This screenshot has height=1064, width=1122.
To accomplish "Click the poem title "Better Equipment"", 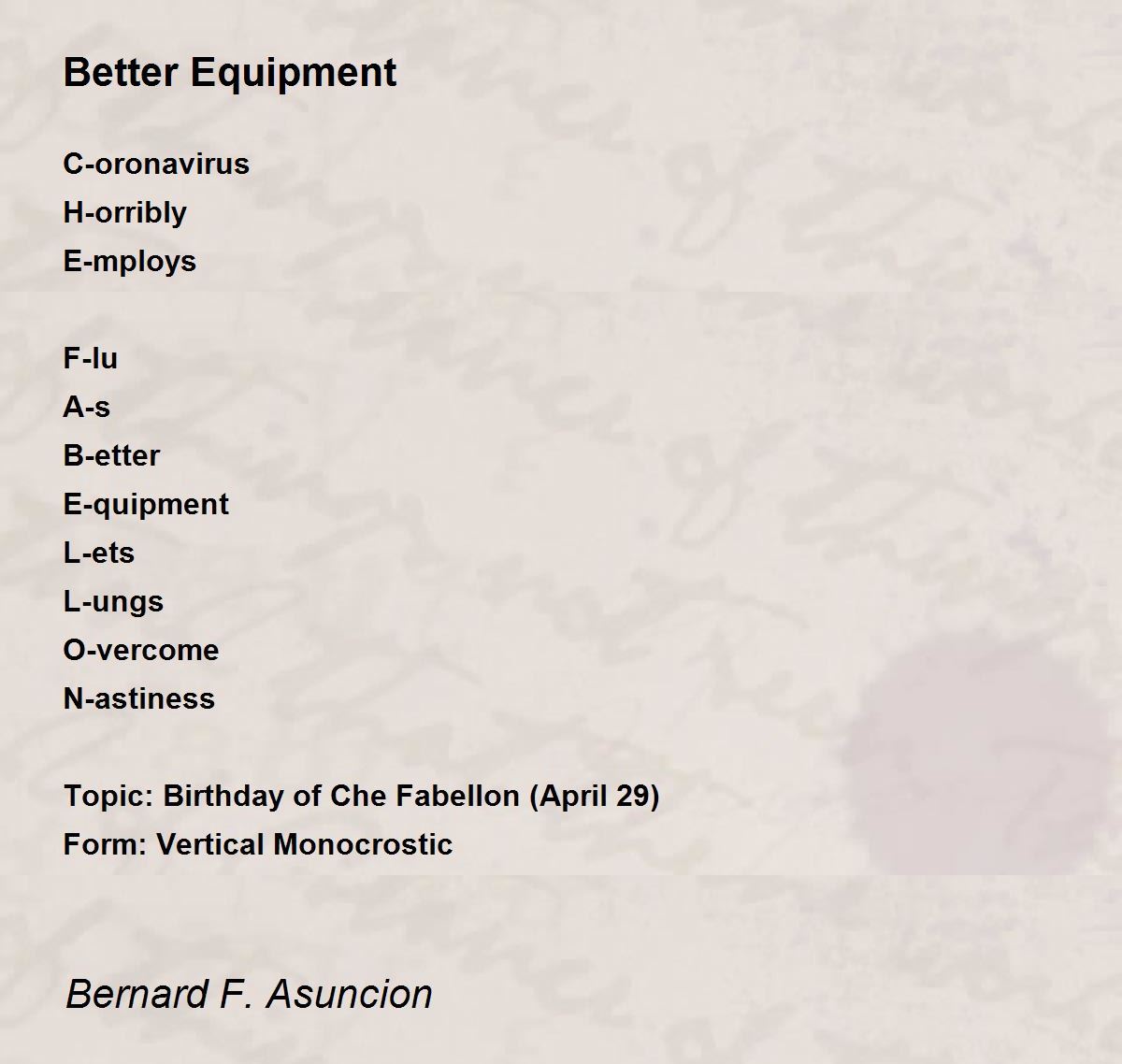I will [x=230, y=73].
